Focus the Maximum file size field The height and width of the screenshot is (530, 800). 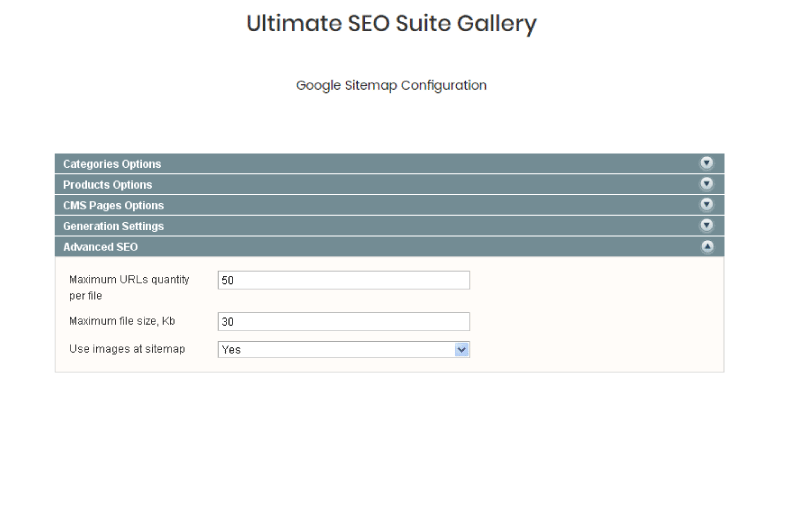coord(343,321)
